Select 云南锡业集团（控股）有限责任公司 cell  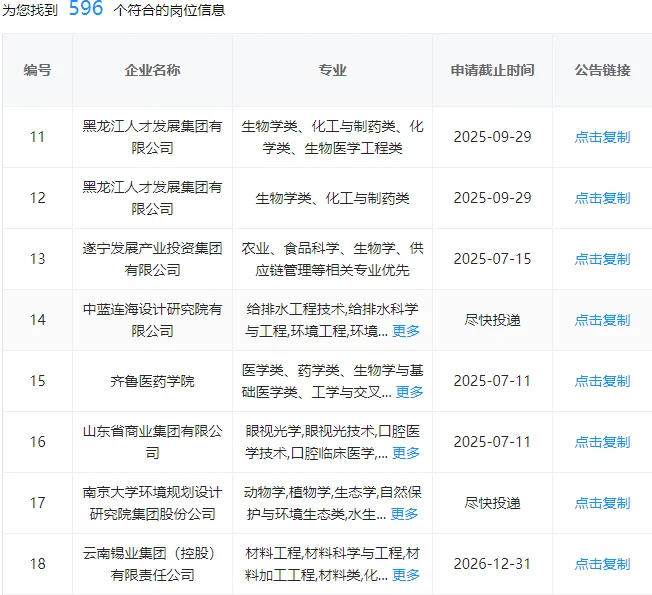152,564
